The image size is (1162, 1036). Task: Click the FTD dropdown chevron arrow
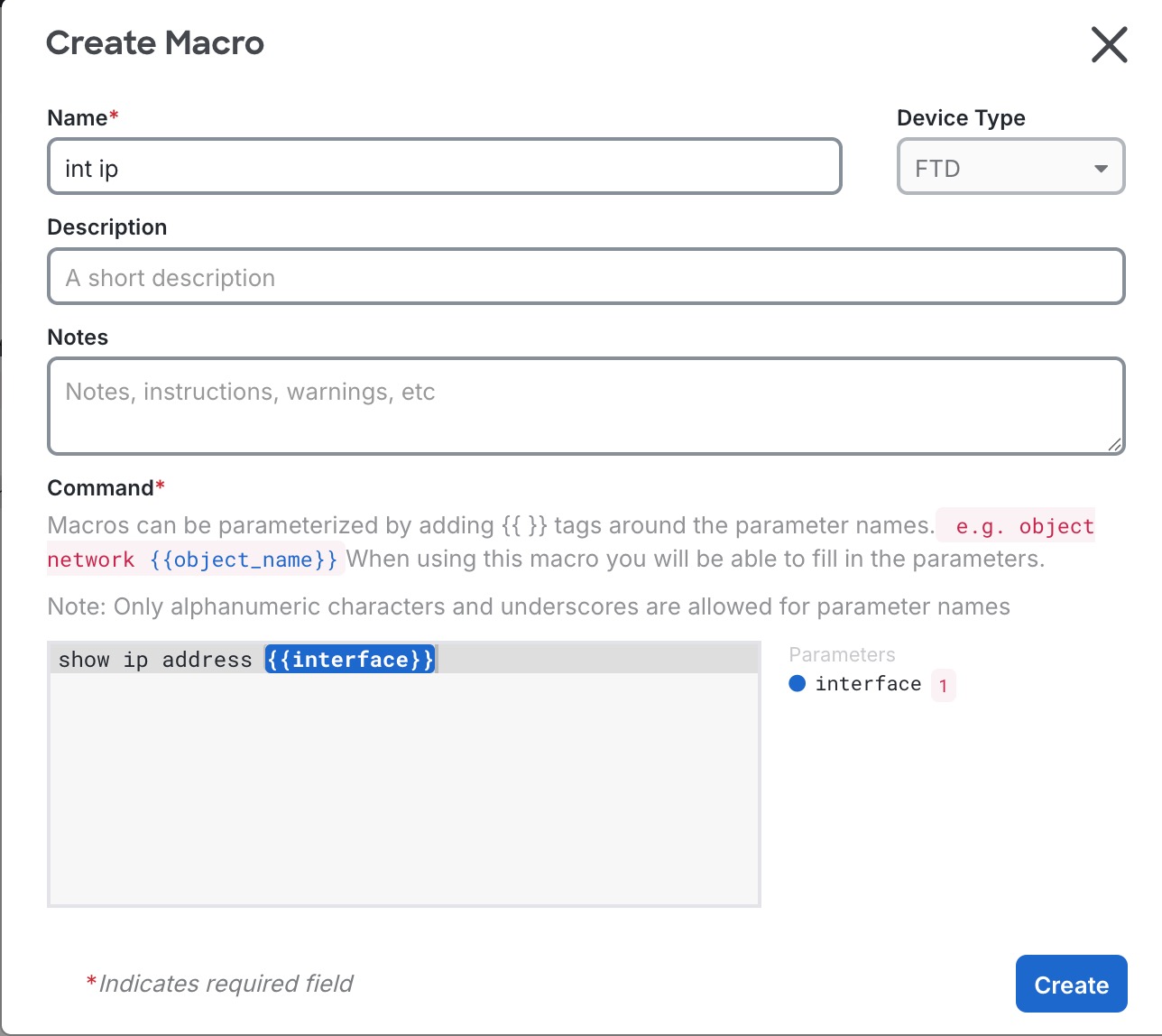[x=1100, y=168]
